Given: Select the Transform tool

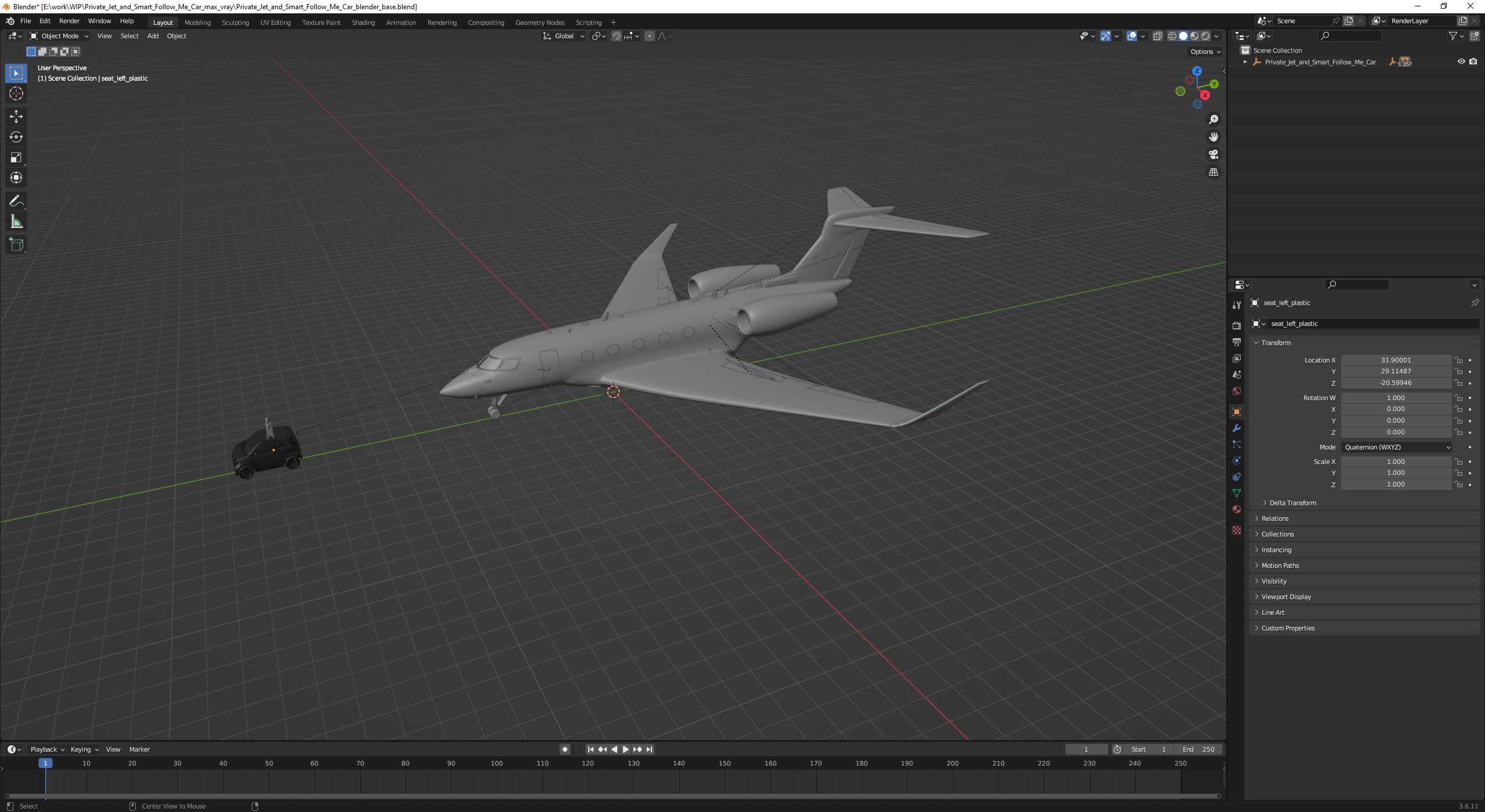Looking at the screenshot, I should pyautogui.click(x=16, y=177).
